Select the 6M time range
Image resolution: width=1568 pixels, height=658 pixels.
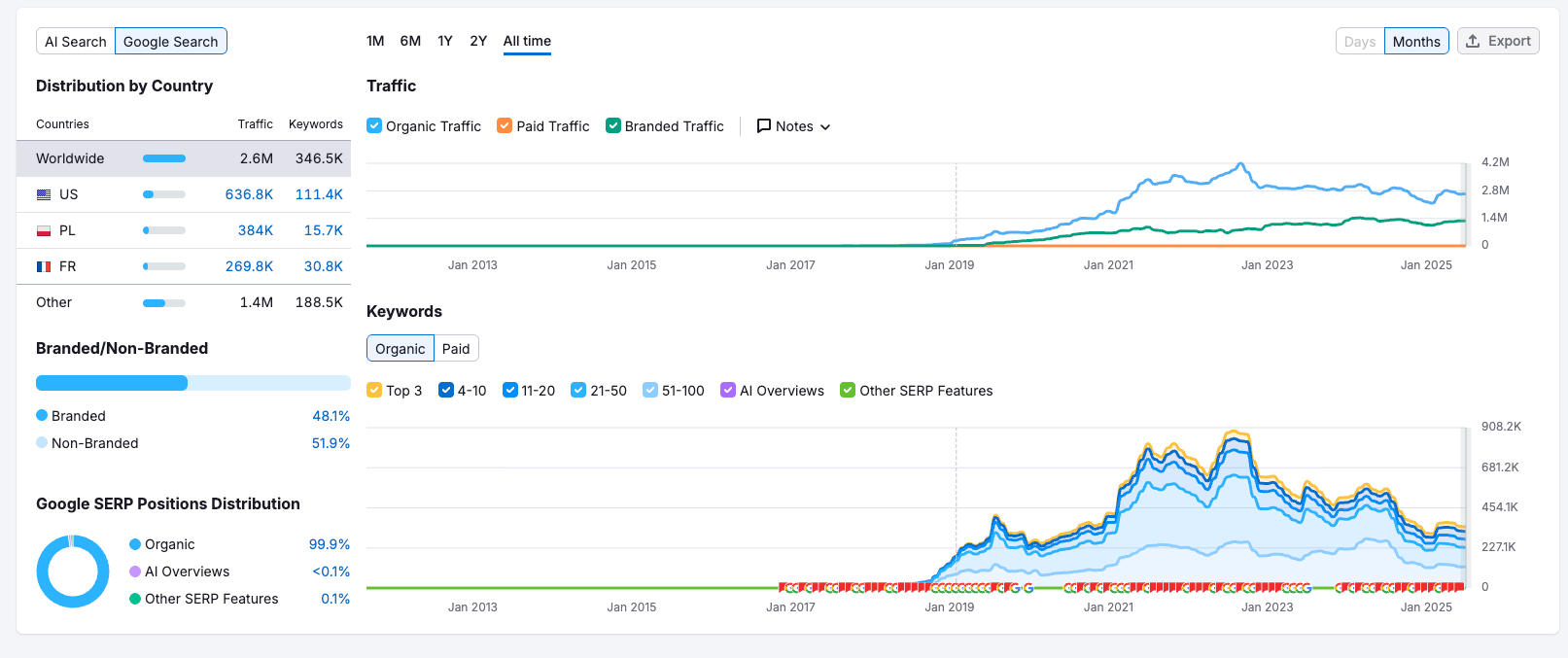coord(410,41)
